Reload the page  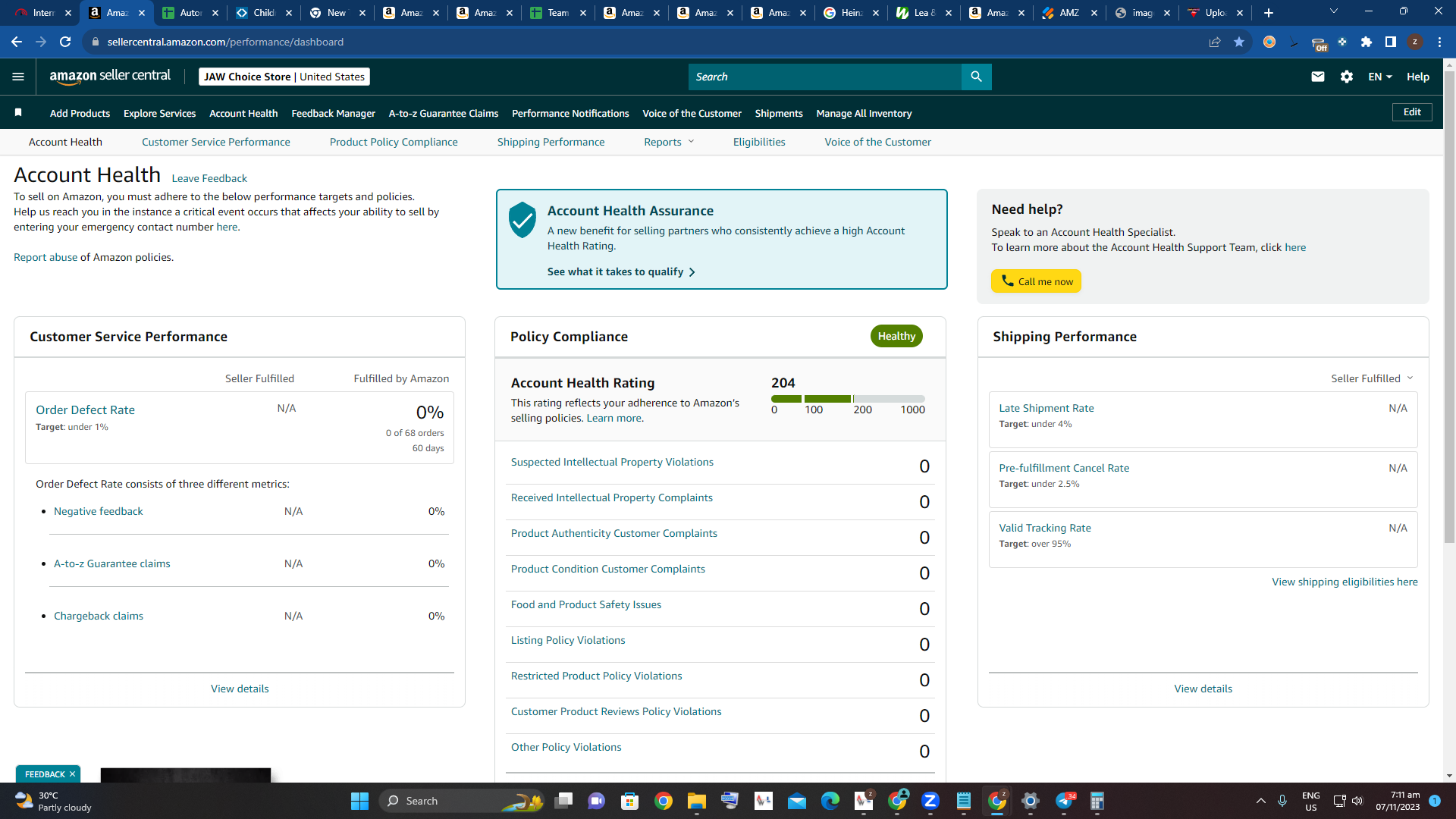tap(66, 42)
